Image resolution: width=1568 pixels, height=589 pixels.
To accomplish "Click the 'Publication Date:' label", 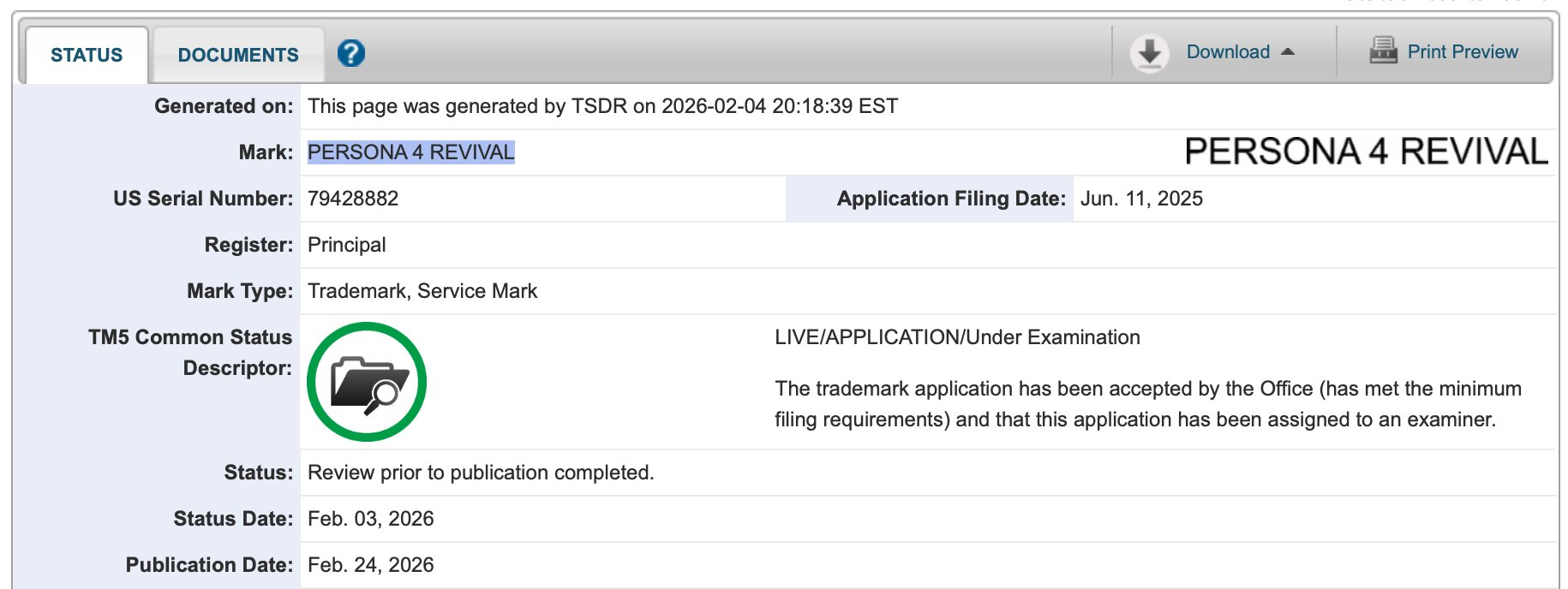I will click(209, 565).
